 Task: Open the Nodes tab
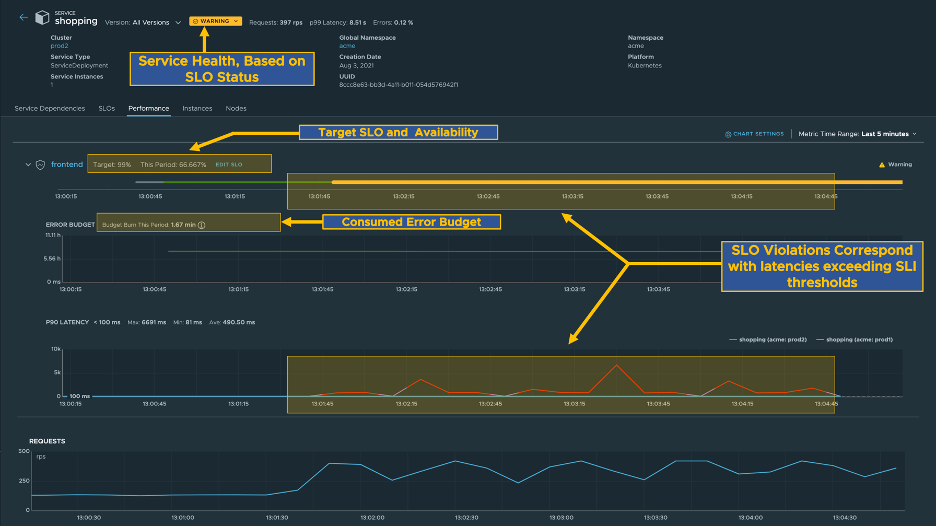click(x=236, y=108)
